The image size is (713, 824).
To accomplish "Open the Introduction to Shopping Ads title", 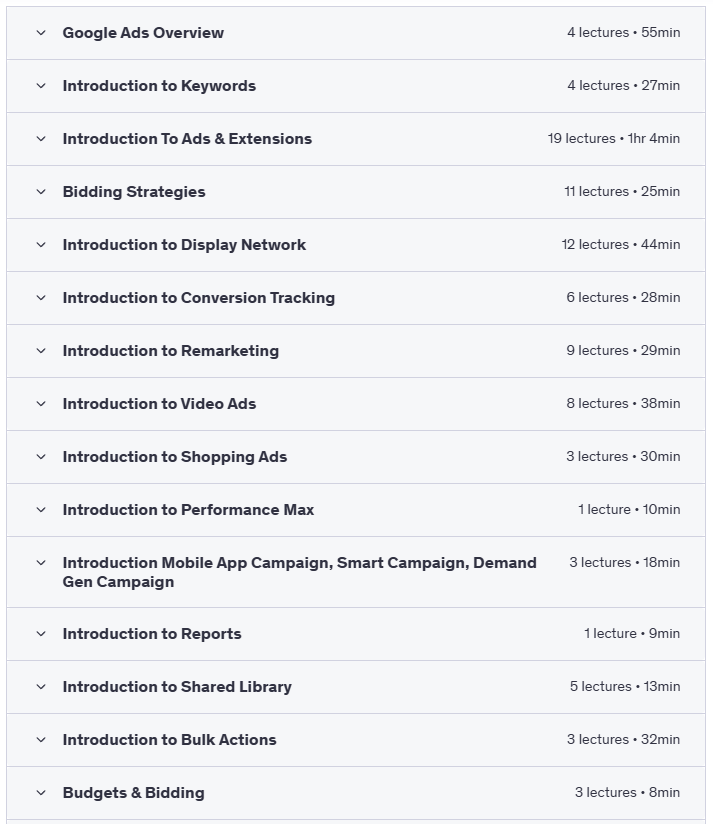I will coord(175,457).
